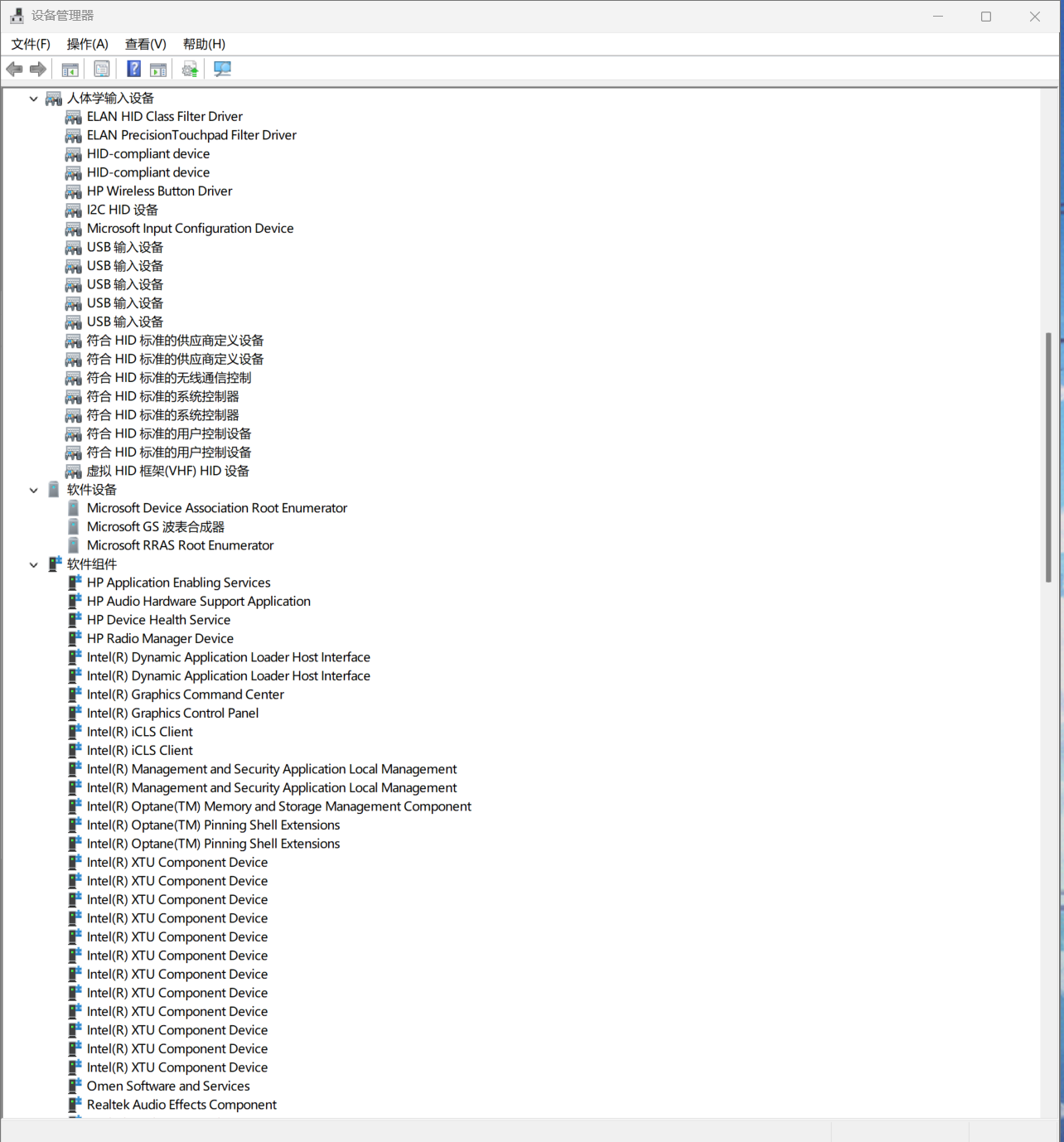Viewport: 1064px width, 1142px height.
Task: Select Microsoft RRAS Root Enumerator
Action: pos(180,545)
